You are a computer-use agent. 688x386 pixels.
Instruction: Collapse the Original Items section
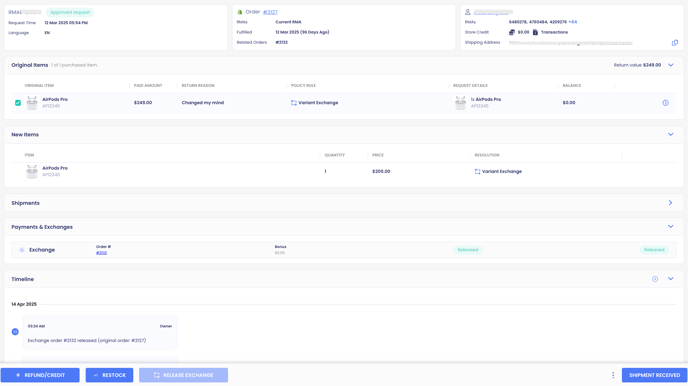coord(670,65)
